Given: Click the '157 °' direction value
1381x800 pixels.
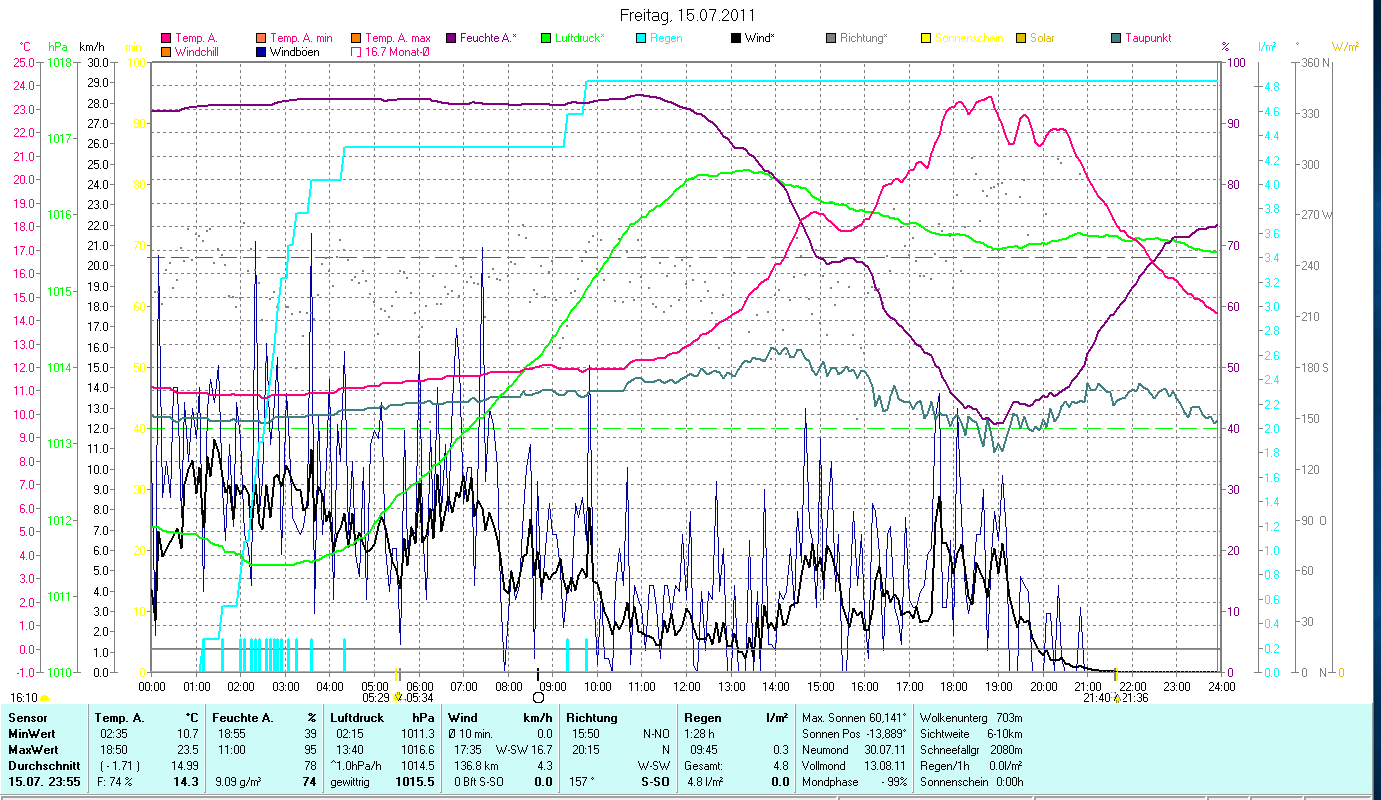Looking at the screenshot, I should click(582, 782).
